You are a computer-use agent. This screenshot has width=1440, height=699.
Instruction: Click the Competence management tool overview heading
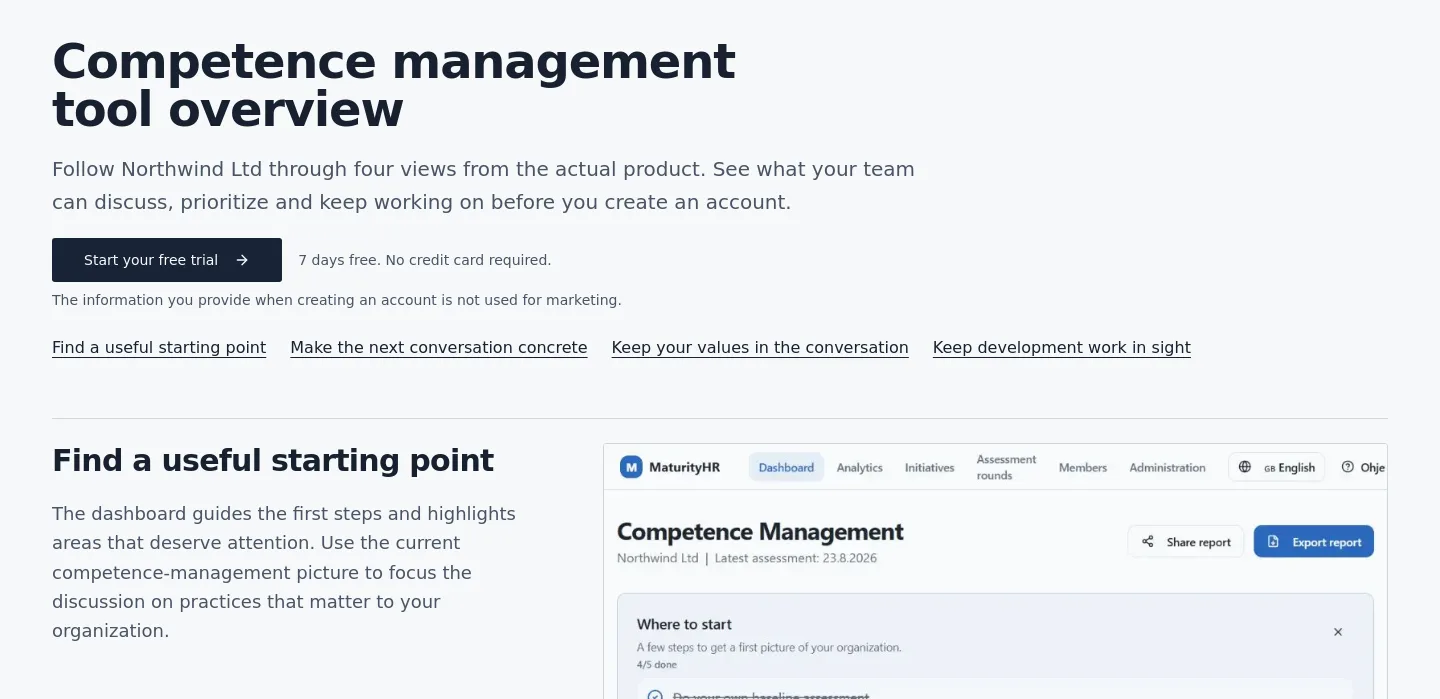pos(394,86)
